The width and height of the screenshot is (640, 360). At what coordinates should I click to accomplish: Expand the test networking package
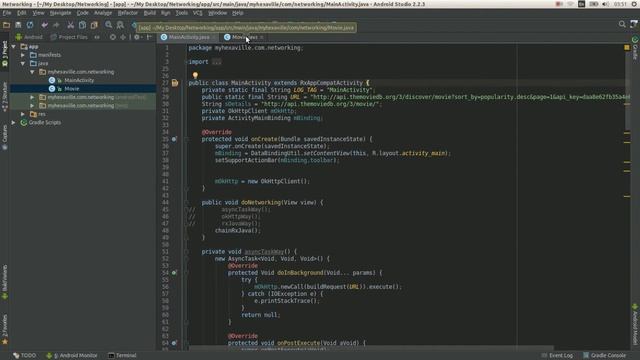click(x=32, y=106)
